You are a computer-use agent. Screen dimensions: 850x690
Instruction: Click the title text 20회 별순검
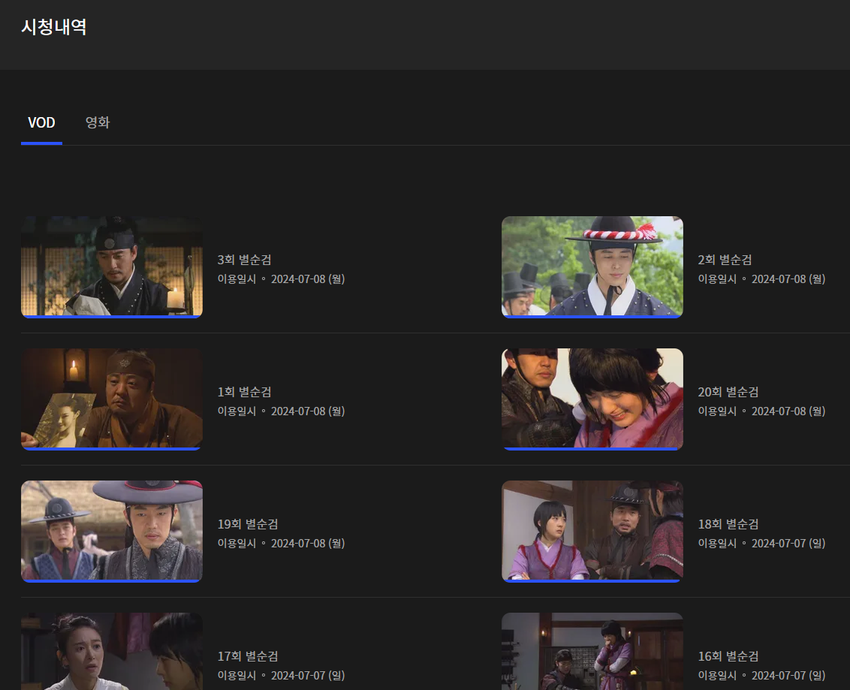[728, 392]
